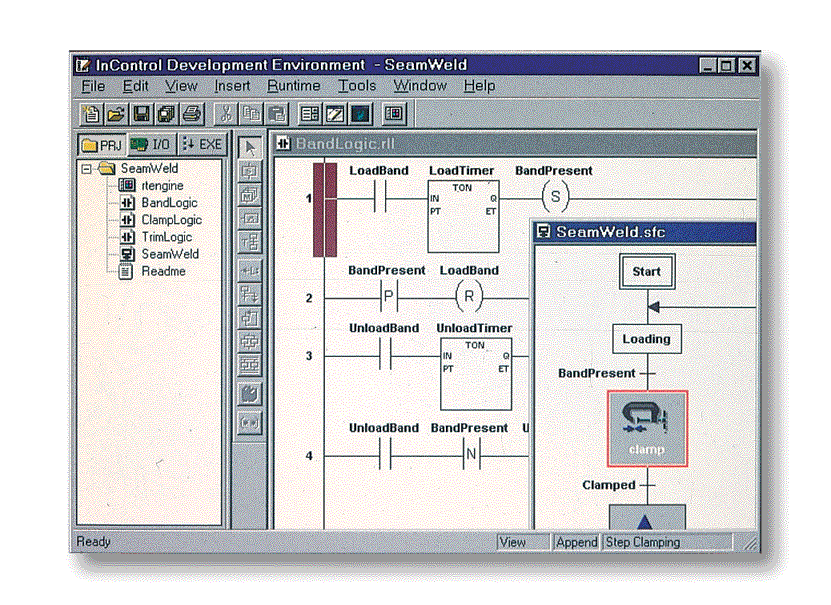Switch to the PRJ tab
This screenshot has height=605, width=831.
pos(102,145)
